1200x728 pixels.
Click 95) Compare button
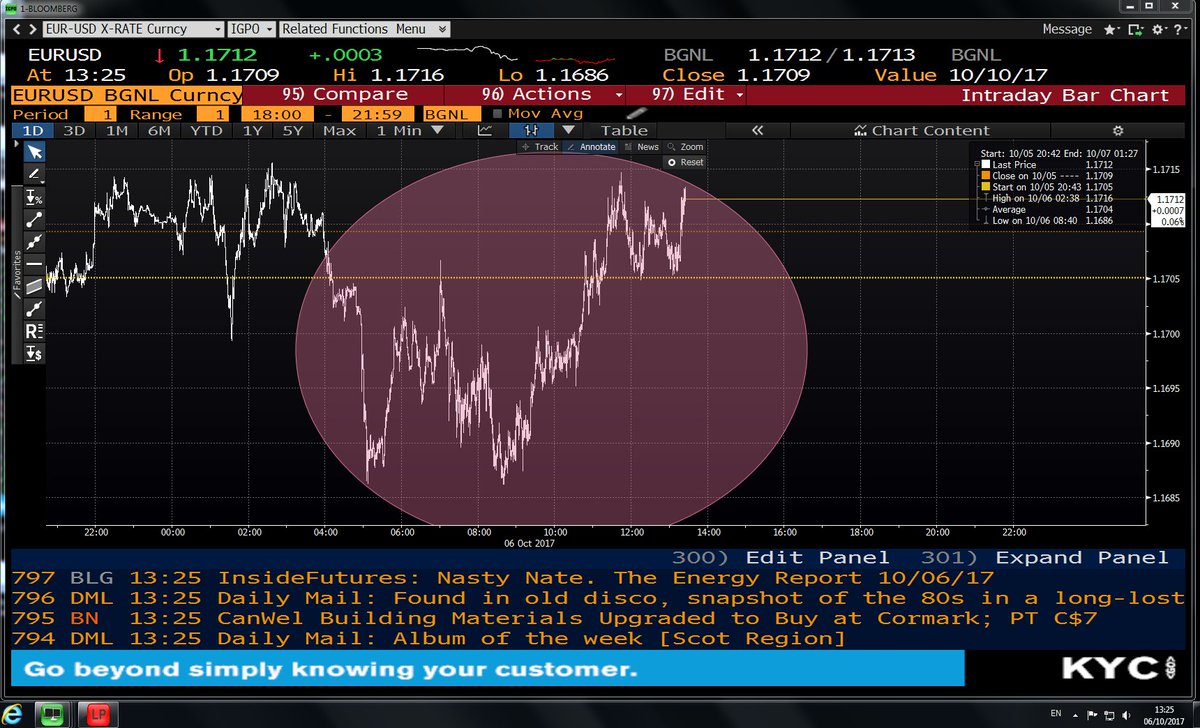click(345, 95)
